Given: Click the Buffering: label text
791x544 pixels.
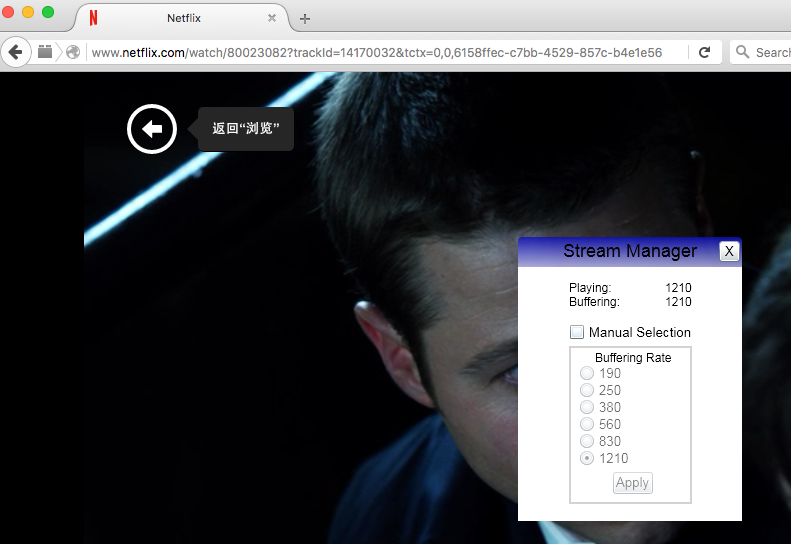Looking at the screenshot, I should 594,302.
